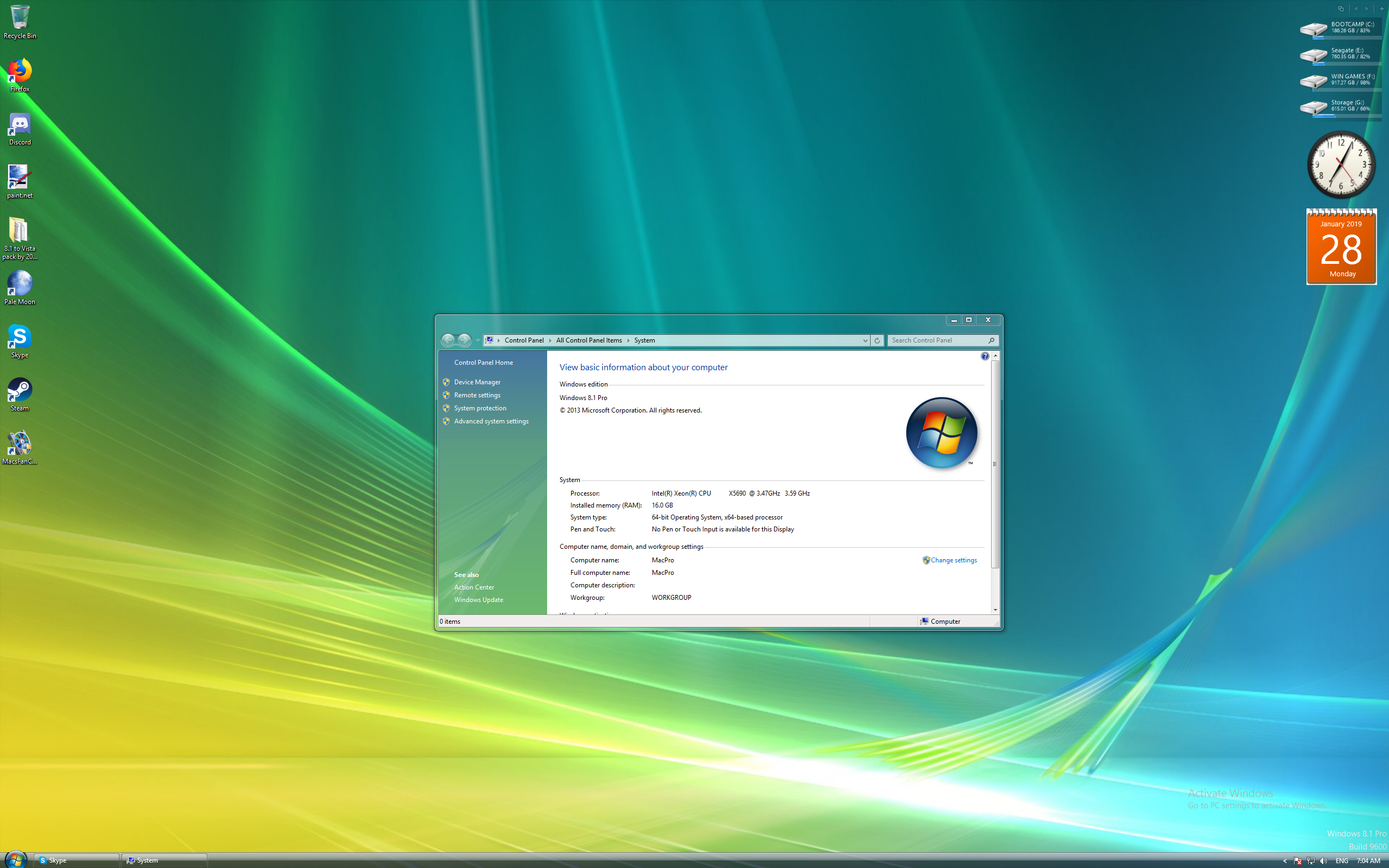Image resolution: width=1389 pixels, height=868 pixels.
Task: Click the WIN GAMES (F:) drive gadget
Action: [x=1340, y=80]
